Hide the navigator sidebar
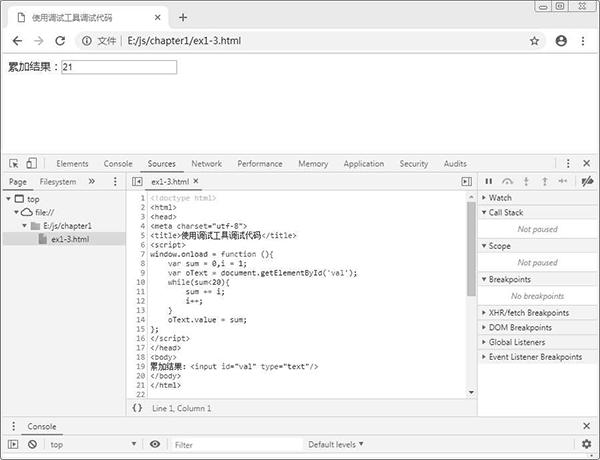 pos(137,181)
